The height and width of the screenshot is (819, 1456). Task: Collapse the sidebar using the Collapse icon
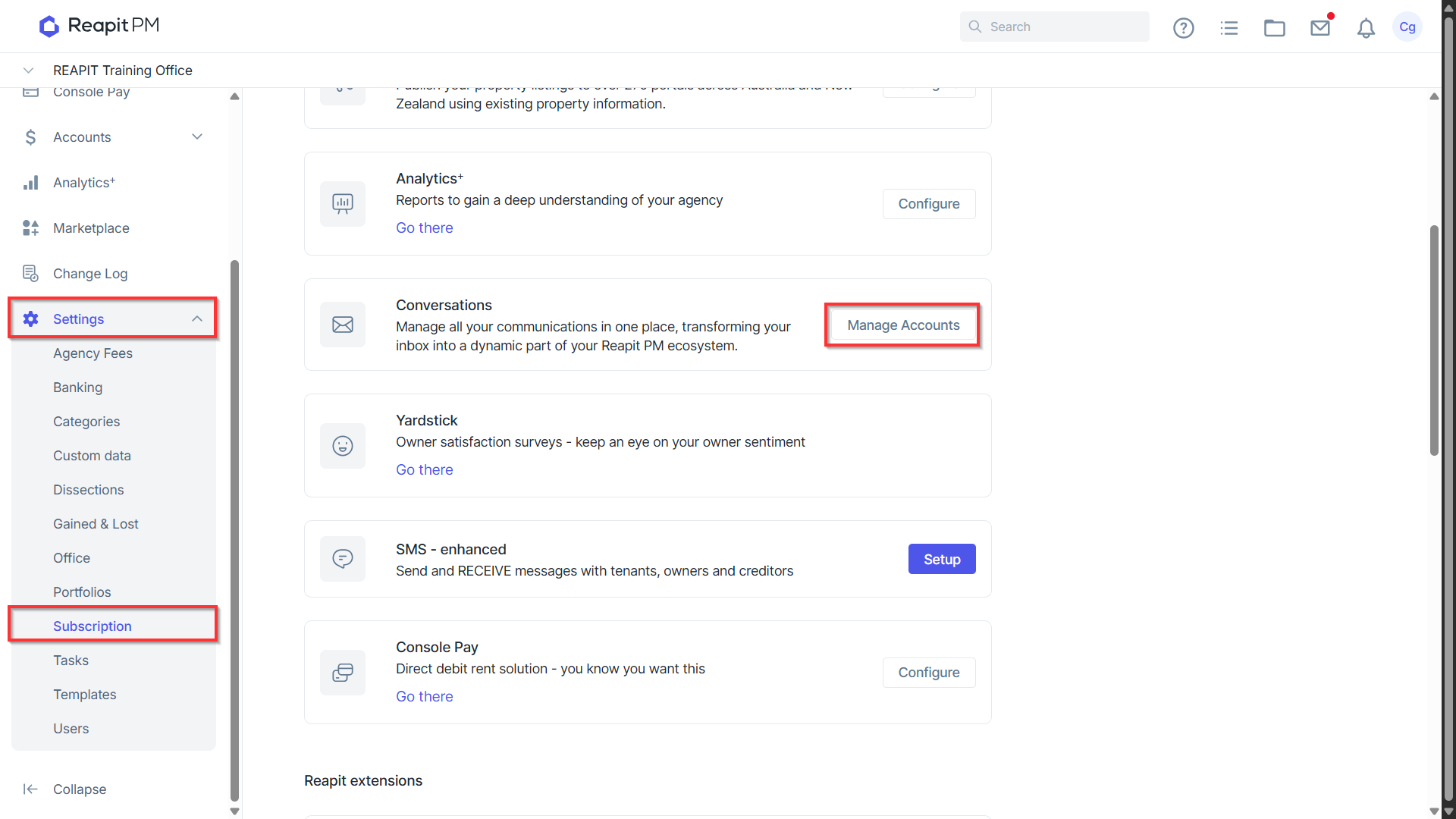(30, 789)
